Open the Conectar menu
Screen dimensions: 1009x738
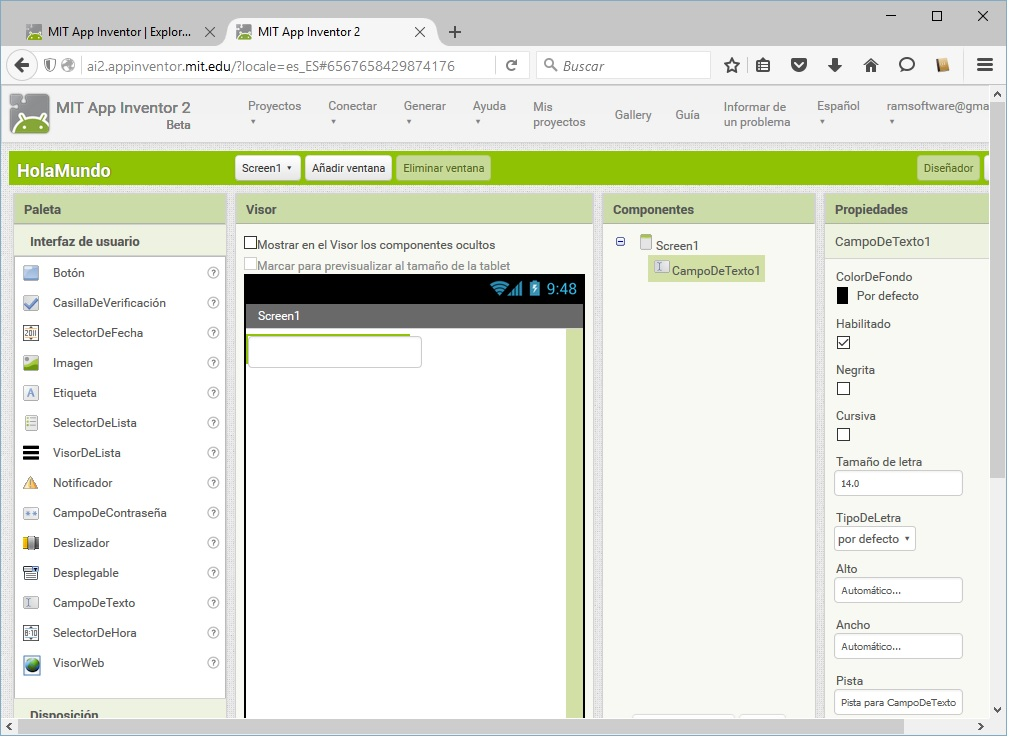[352, 113]
